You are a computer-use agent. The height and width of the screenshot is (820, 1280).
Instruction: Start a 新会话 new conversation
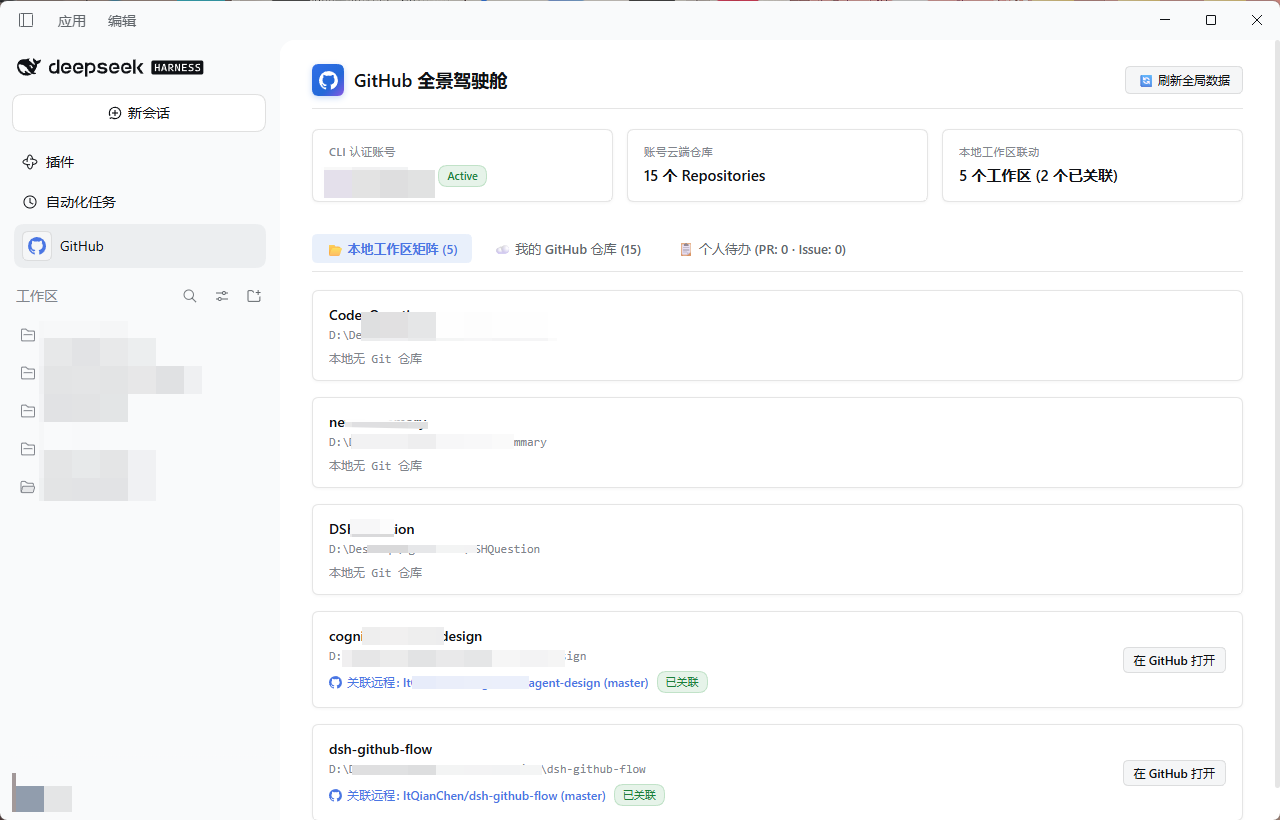(x=139, y=113)
